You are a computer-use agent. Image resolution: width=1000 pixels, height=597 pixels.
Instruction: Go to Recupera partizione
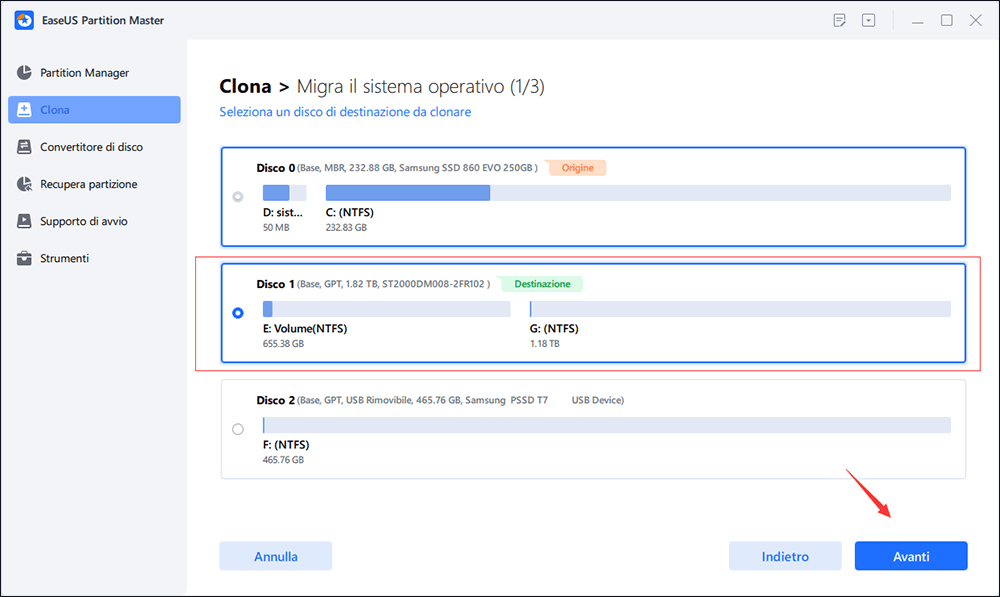tap(94, 184)
